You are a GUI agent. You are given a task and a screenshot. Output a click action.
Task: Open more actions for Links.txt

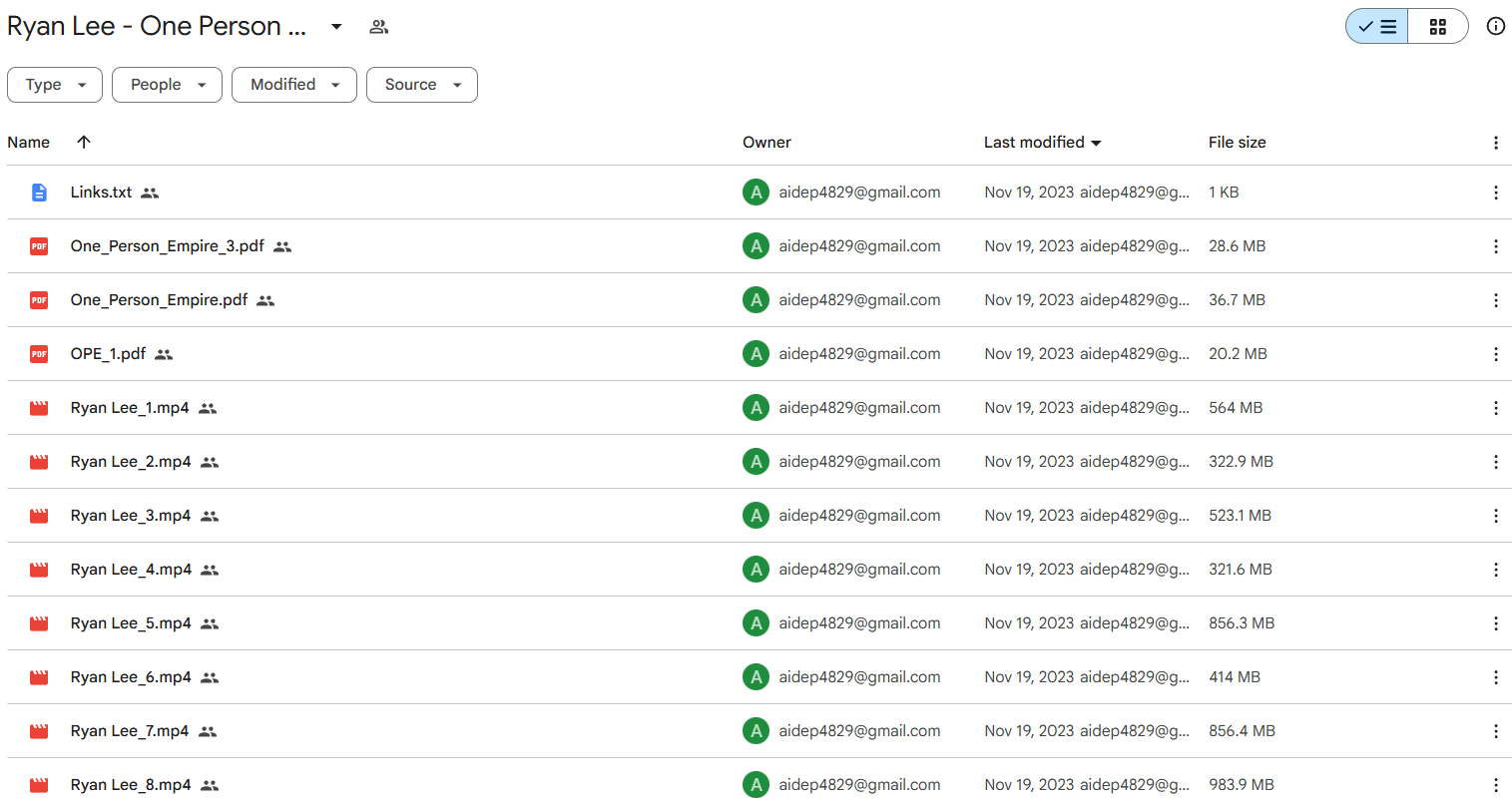[x=1495, y=193]
